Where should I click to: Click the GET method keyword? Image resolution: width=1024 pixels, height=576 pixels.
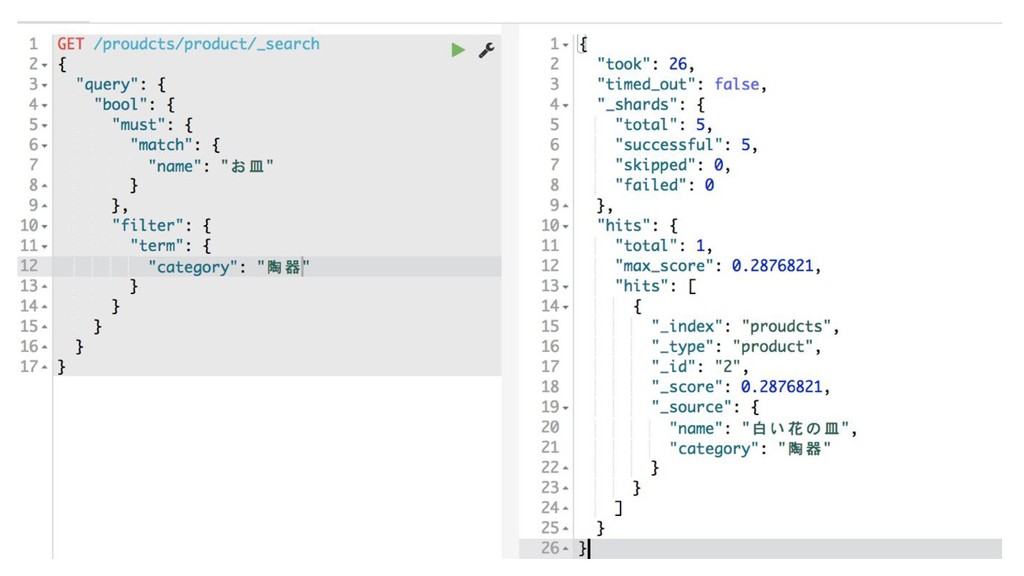pos(71,44)
